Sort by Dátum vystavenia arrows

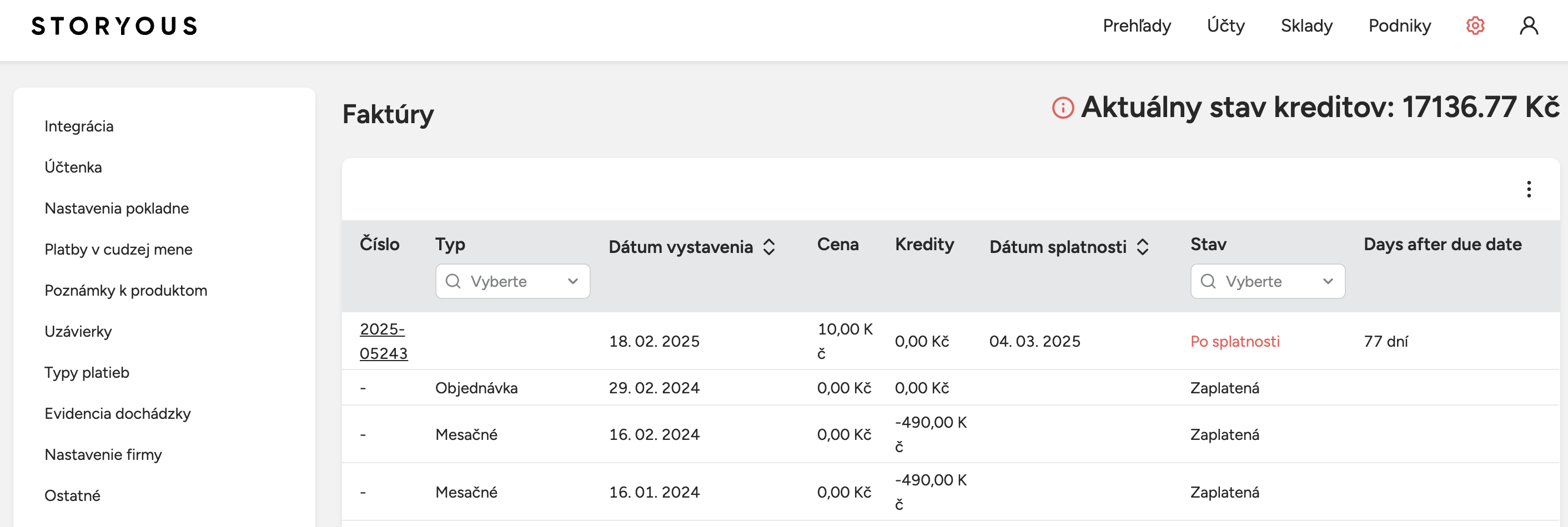coord(769,247)
